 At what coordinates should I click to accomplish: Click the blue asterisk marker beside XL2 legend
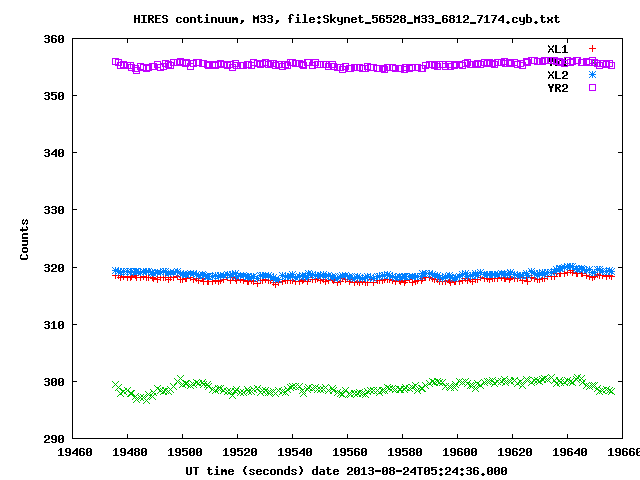[x=592, y=75]
